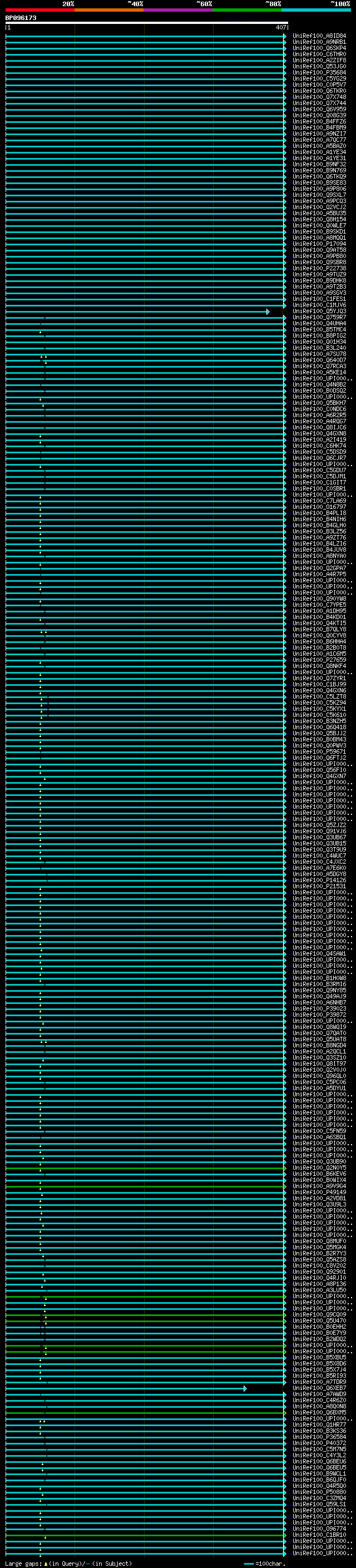This screenshot has width=356, height=1568.
Task: Open the UniRef100_Q5BKH7 entry
Action: coord(319,403)
